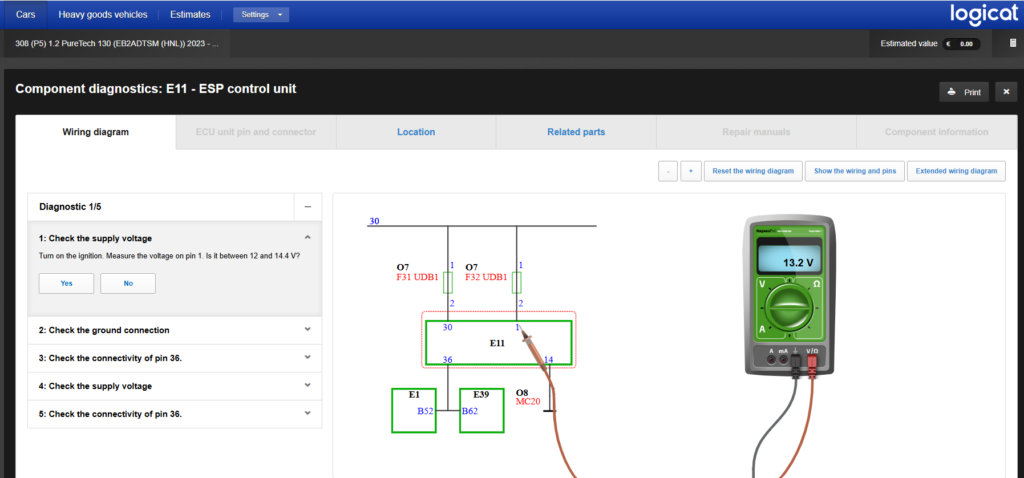
Task: Click the B52 pin label
Action: coord(426,411)
